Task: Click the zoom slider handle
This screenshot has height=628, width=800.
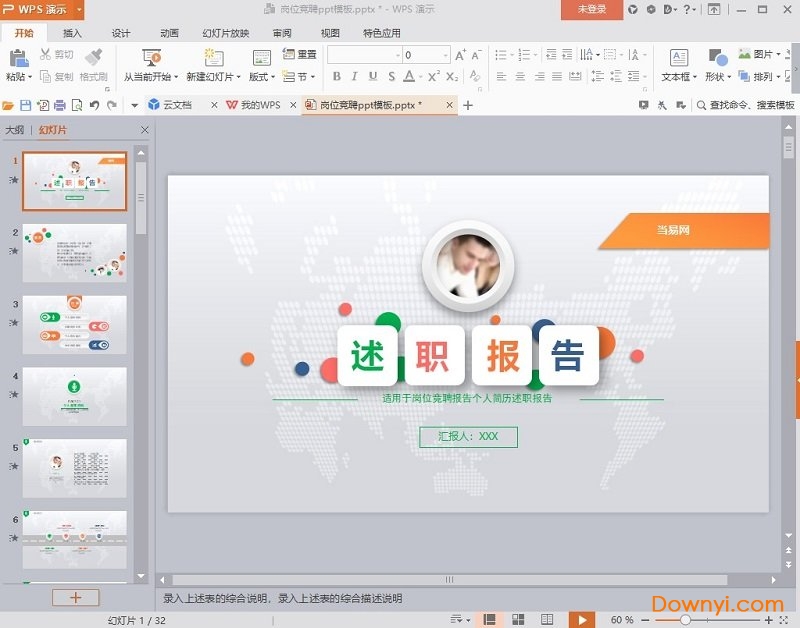Action: (686, 620)
